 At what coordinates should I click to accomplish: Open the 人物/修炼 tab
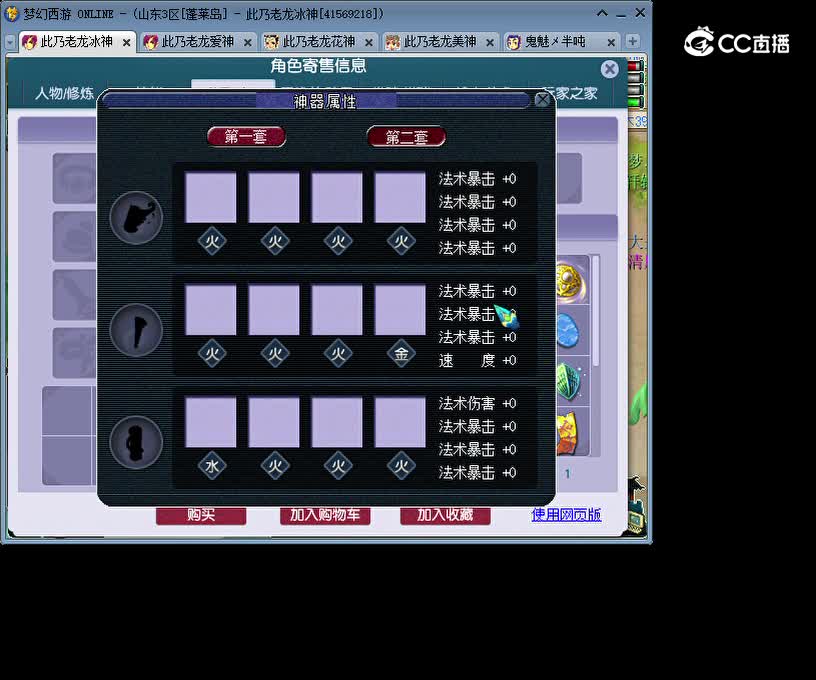(x=65, y=93)
